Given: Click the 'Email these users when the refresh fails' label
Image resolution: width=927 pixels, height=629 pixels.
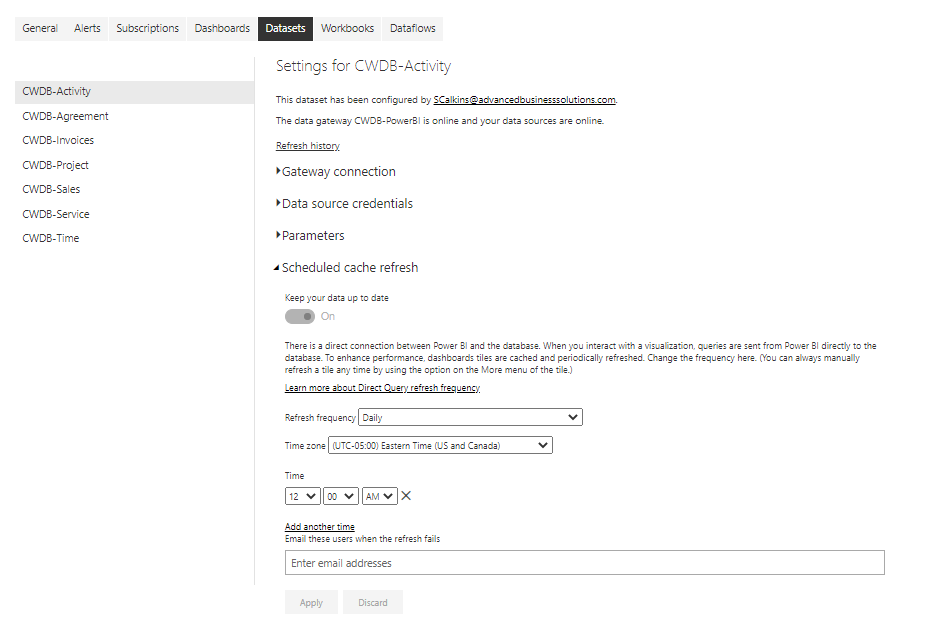Looking at the screenshot, I should click(362, 539).
